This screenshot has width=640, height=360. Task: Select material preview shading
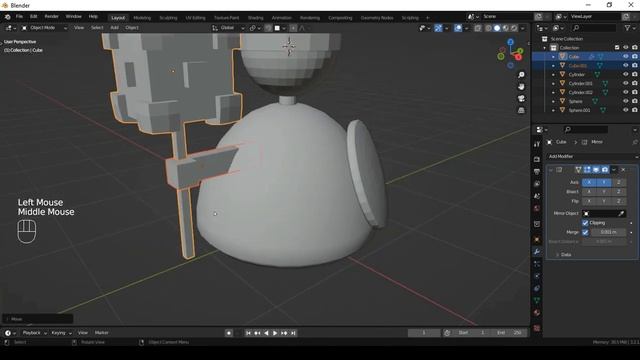505,28
